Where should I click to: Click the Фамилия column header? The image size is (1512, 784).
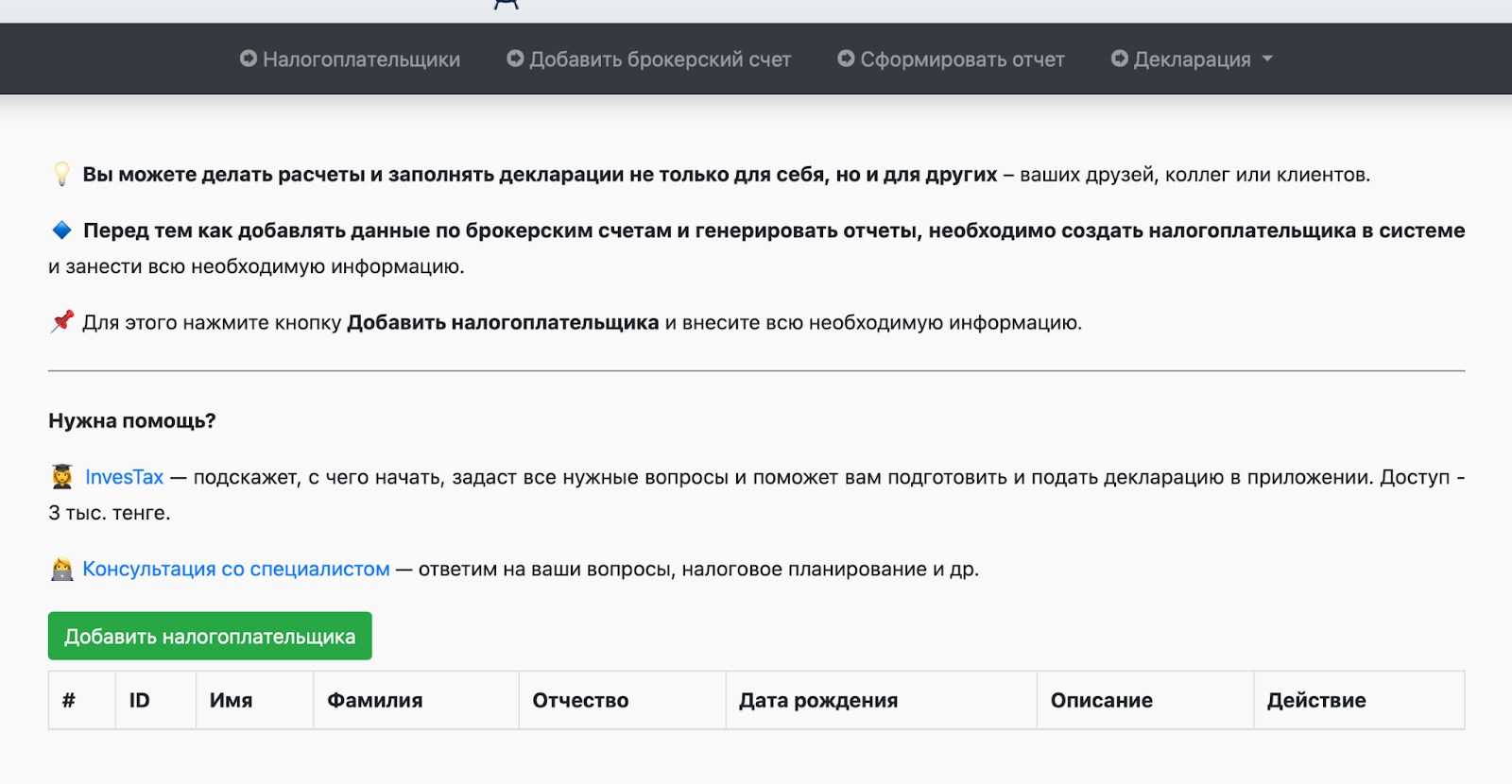(374, 700)
